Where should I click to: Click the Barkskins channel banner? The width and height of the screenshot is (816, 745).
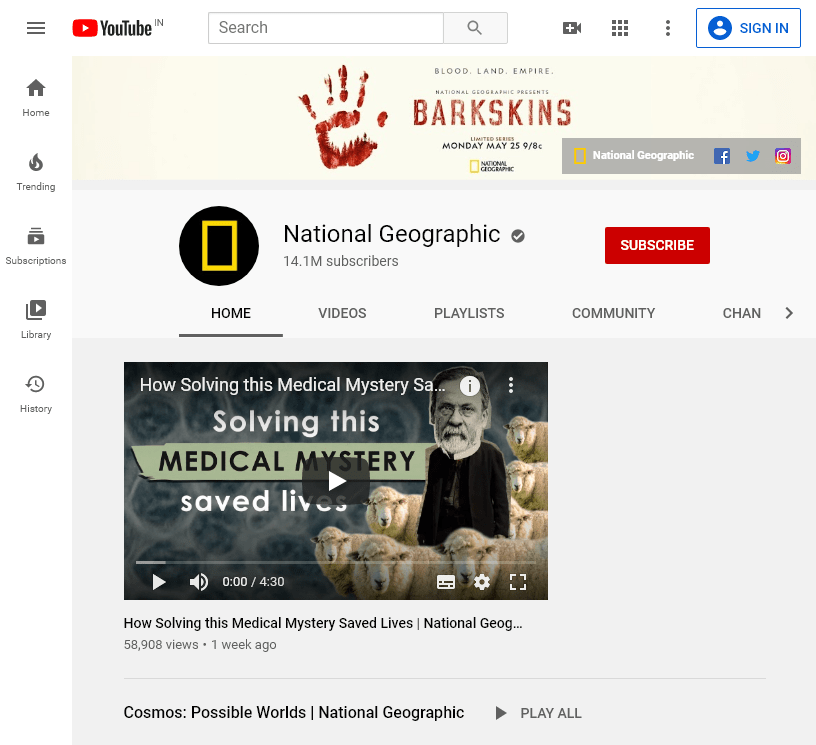(444, 118)
